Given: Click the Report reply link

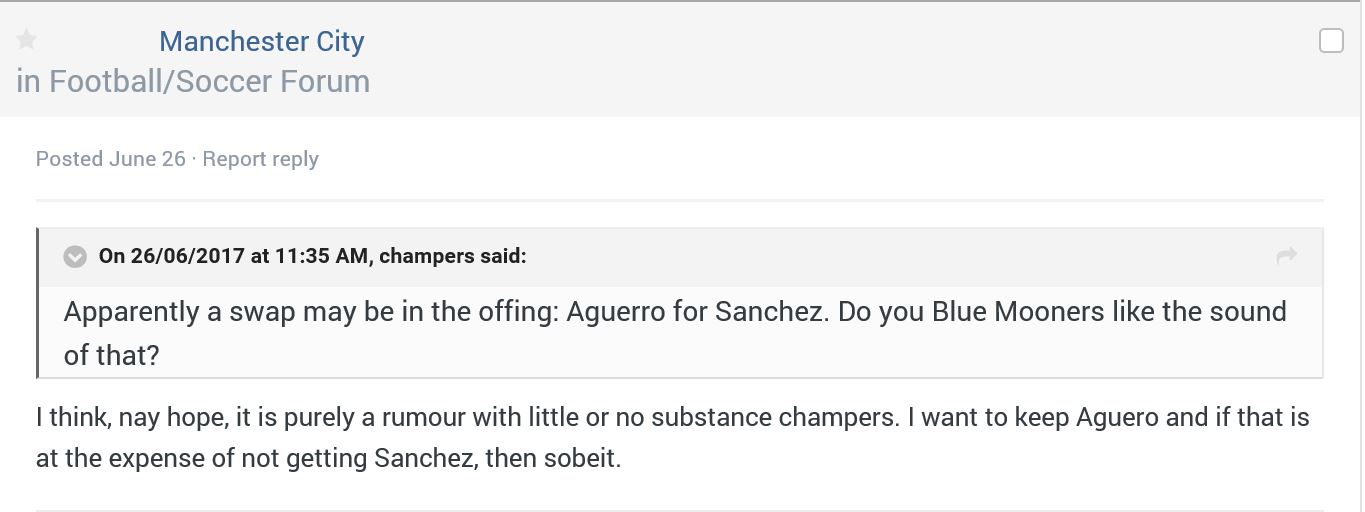Looking at the screenshot, I should click(260, 159).
